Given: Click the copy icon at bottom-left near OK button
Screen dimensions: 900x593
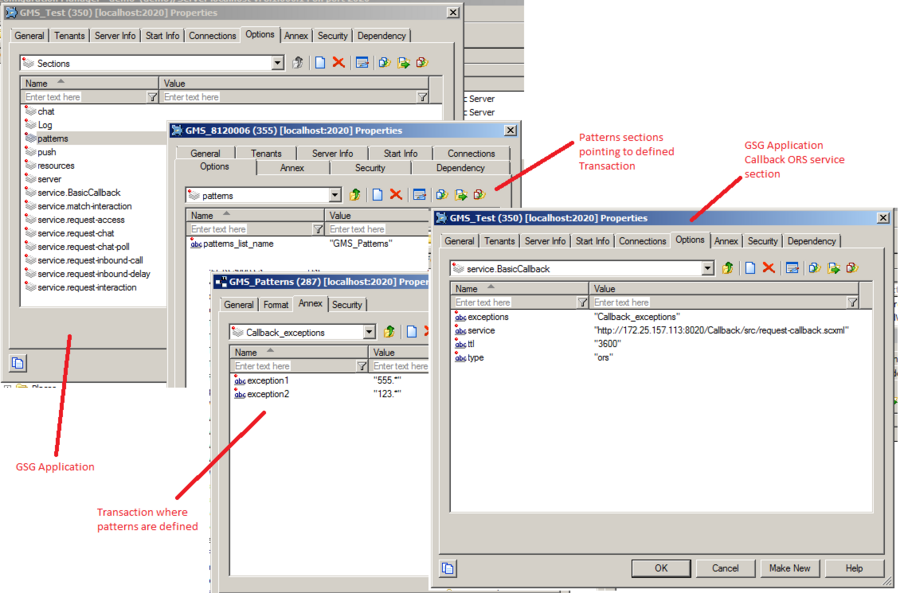Looking at the screenshot, I should (448, 568).
